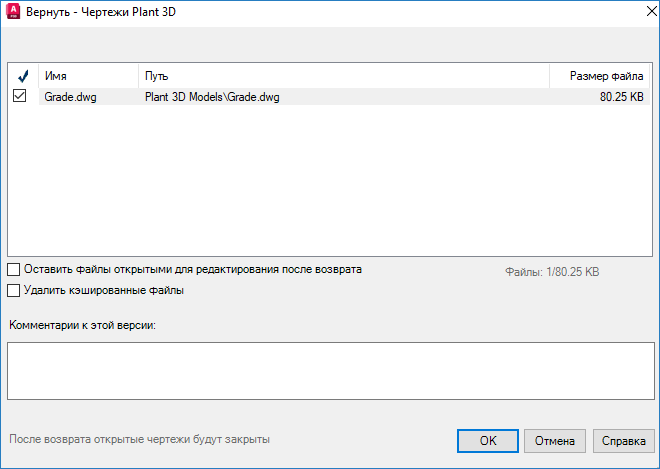
Task: Sort the file list by Путь column
Action: (x=343, y=76)
